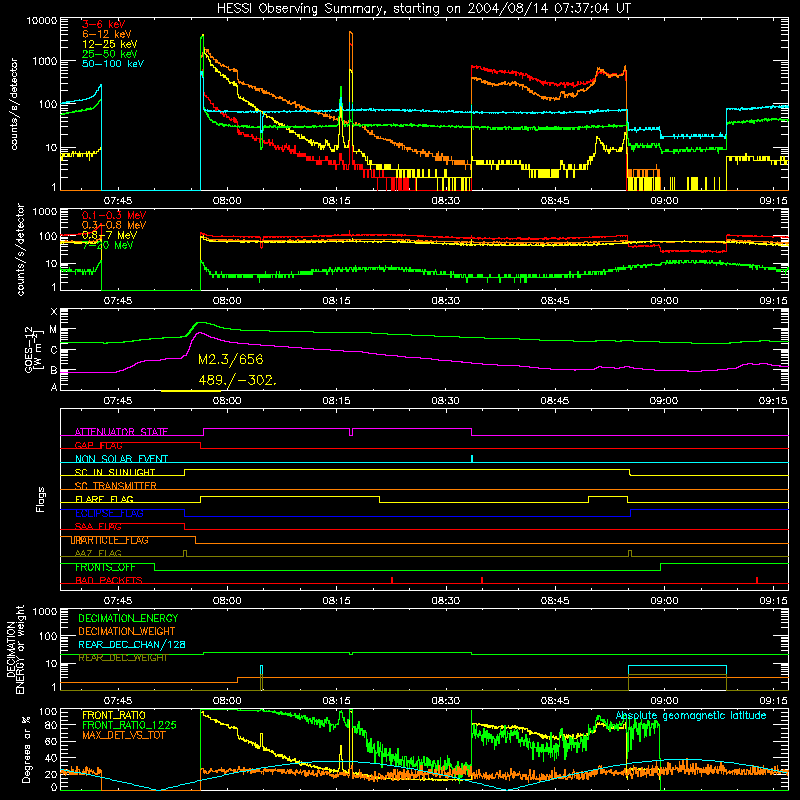Click the NON_SOLAR_EVENT flag label

click(121, 459)
